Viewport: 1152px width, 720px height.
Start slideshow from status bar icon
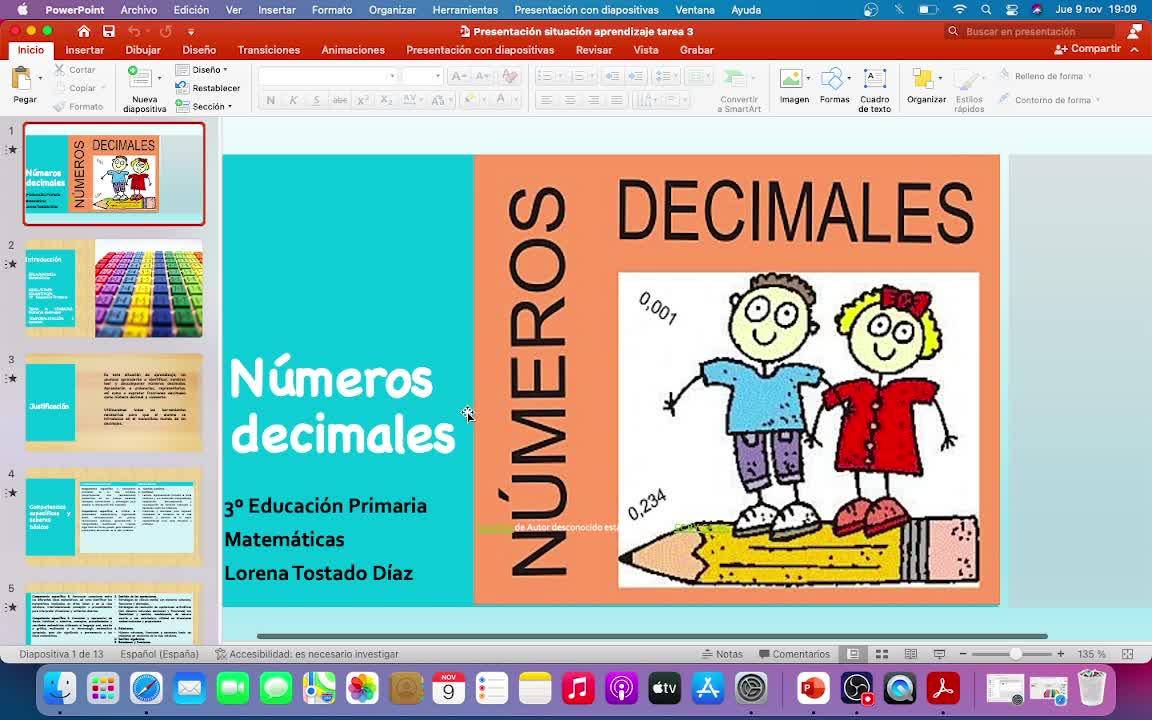(x=939, y=654)
